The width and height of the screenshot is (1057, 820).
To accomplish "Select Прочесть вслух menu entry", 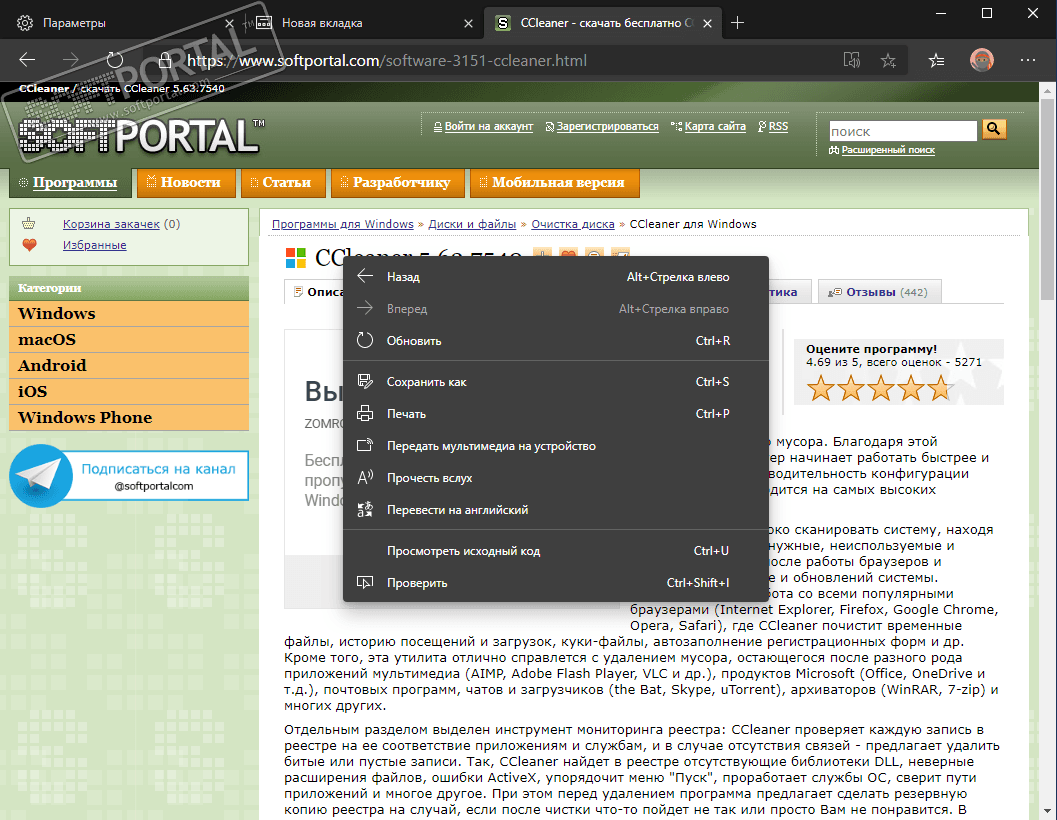I will tap(556, 477).
